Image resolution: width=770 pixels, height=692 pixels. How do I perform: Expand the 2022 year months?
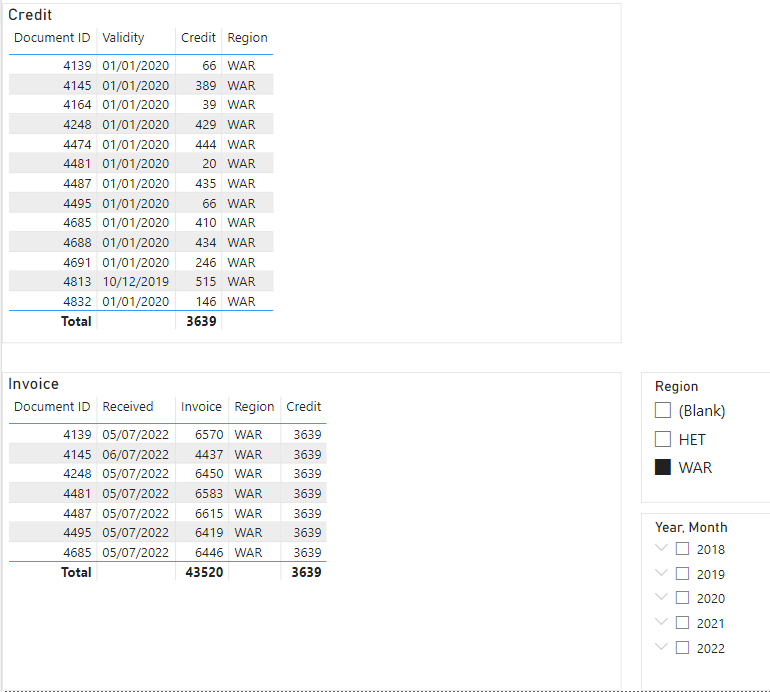coord(661,647)
